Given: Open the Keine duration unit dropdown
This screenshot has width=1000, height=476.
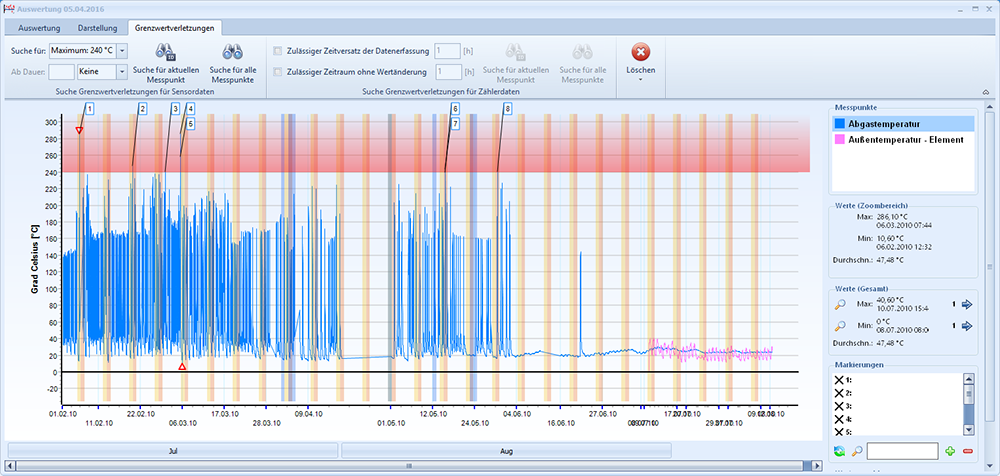Looking at the screenshot, I should tap(122, 71).
